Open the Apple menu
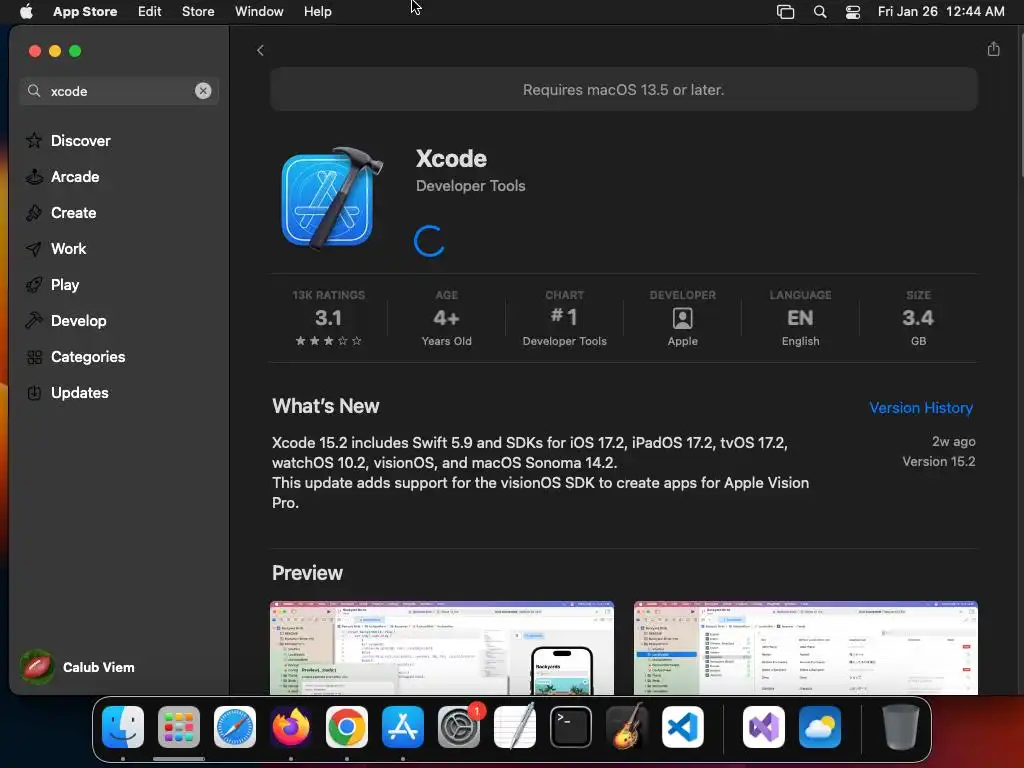1024x768 pixels. click(26, 11)
